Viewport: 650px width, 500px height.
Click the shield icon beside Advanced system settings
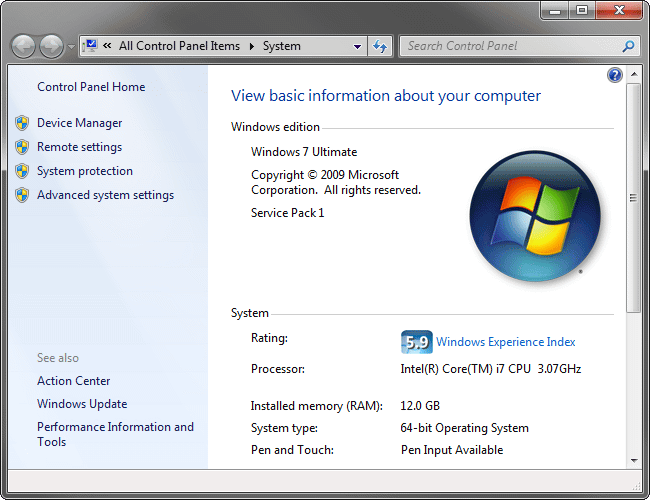pos(22,195)
